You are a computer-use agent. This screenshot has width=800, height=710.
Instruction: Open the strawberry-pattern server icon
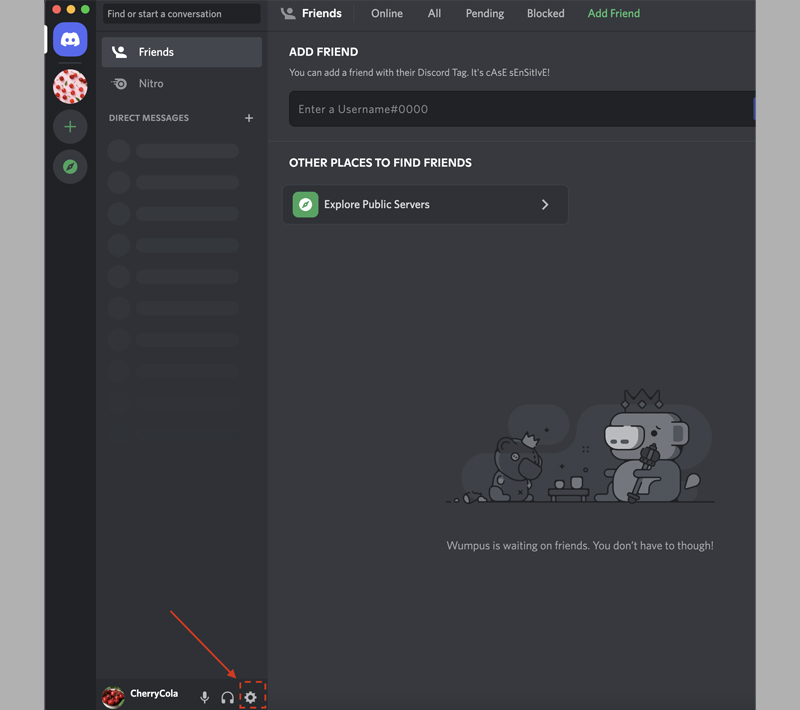click(x=70, y=87)
